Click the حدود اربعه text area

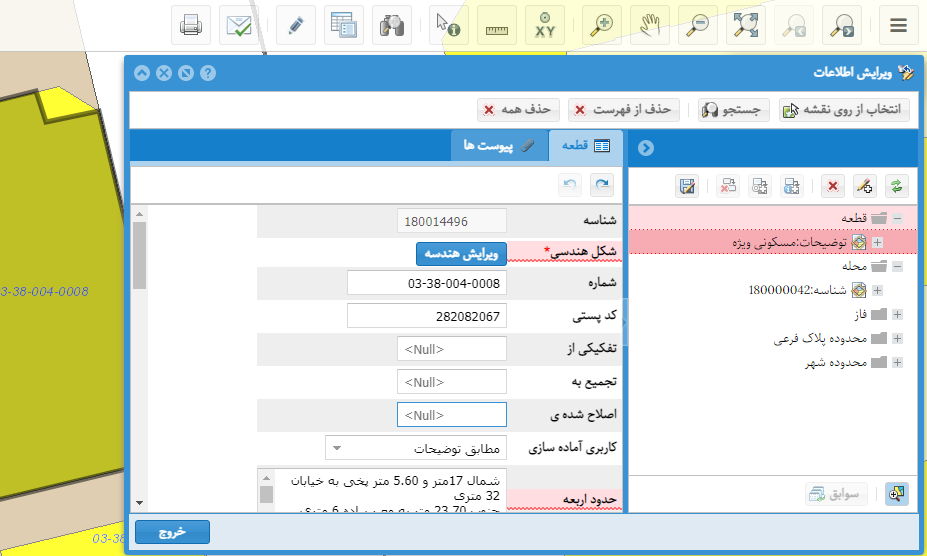point(383,490)
